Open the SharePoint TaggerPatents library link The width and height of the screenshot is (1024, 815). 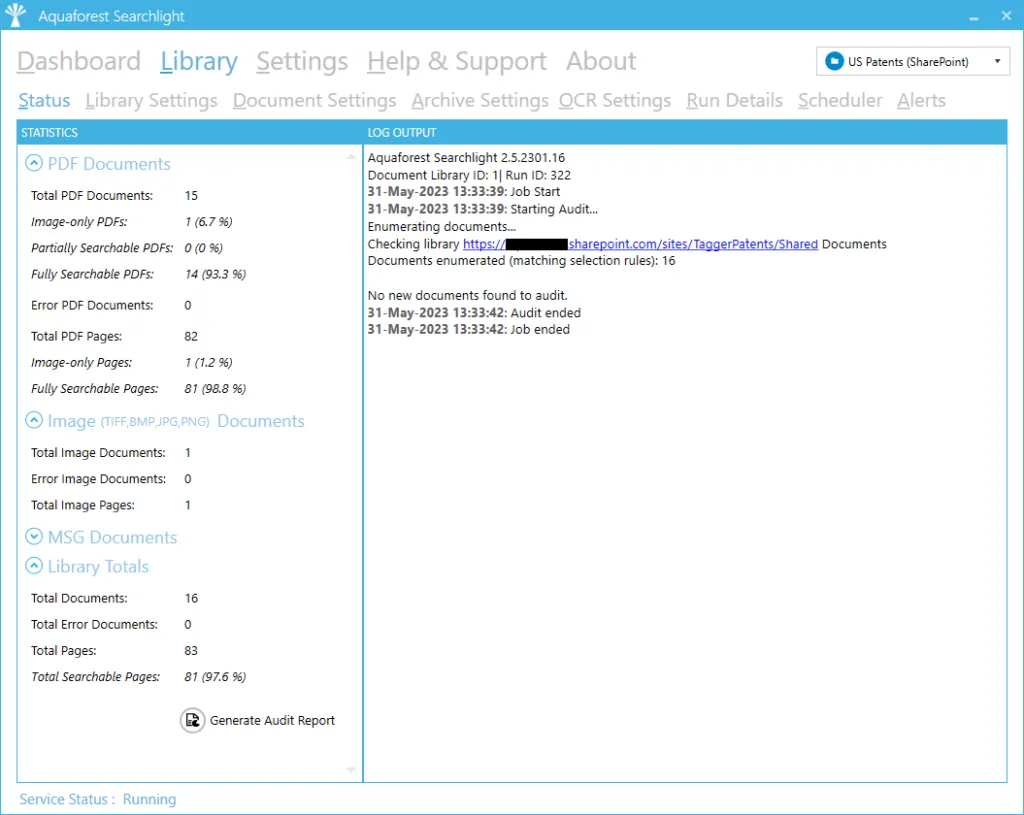pos(692,244)
